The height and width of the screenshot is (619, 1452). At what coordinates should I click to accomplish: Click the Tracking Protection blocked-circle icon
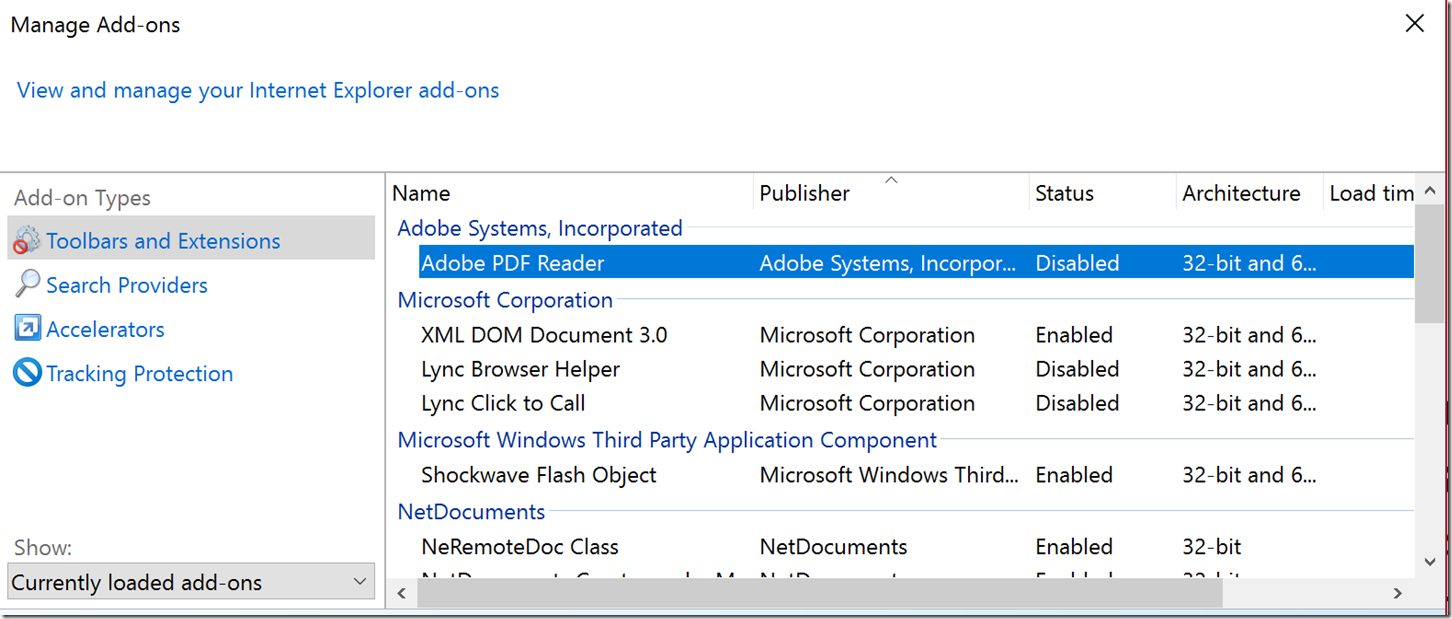point(27,373)
